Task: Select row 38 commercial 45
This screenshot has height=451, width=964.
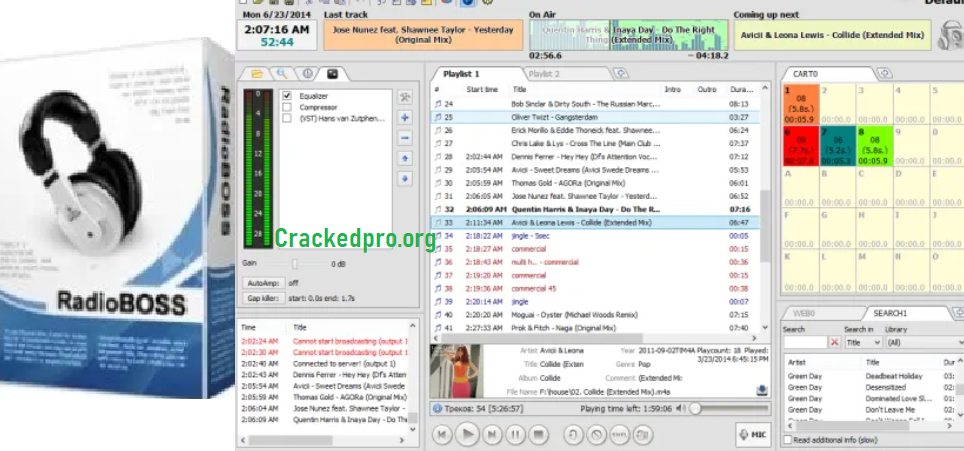Action: tap(595, 289)
